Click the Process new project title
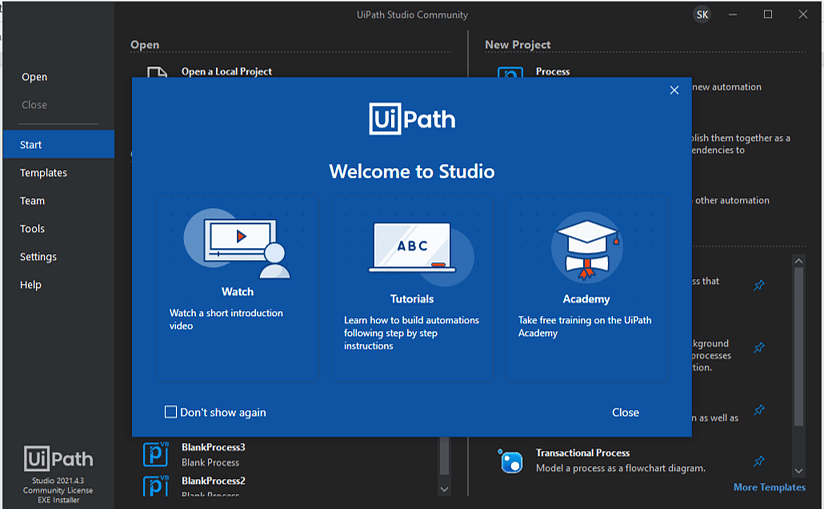Image resolution: width=824 pixels, height=509 pixels. [552, 71]
